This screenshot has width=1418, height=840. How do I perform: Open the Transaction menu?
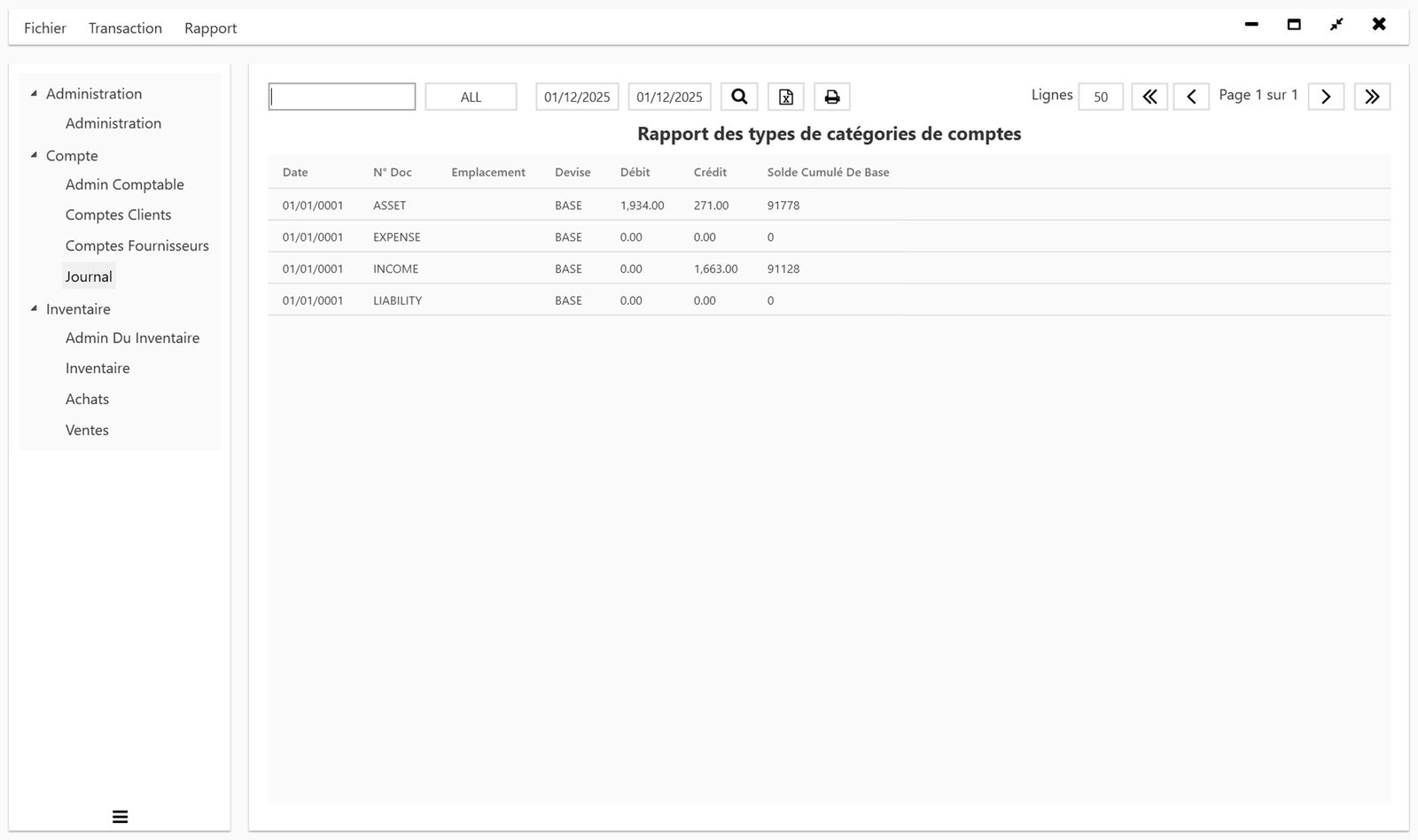point(124,27)
